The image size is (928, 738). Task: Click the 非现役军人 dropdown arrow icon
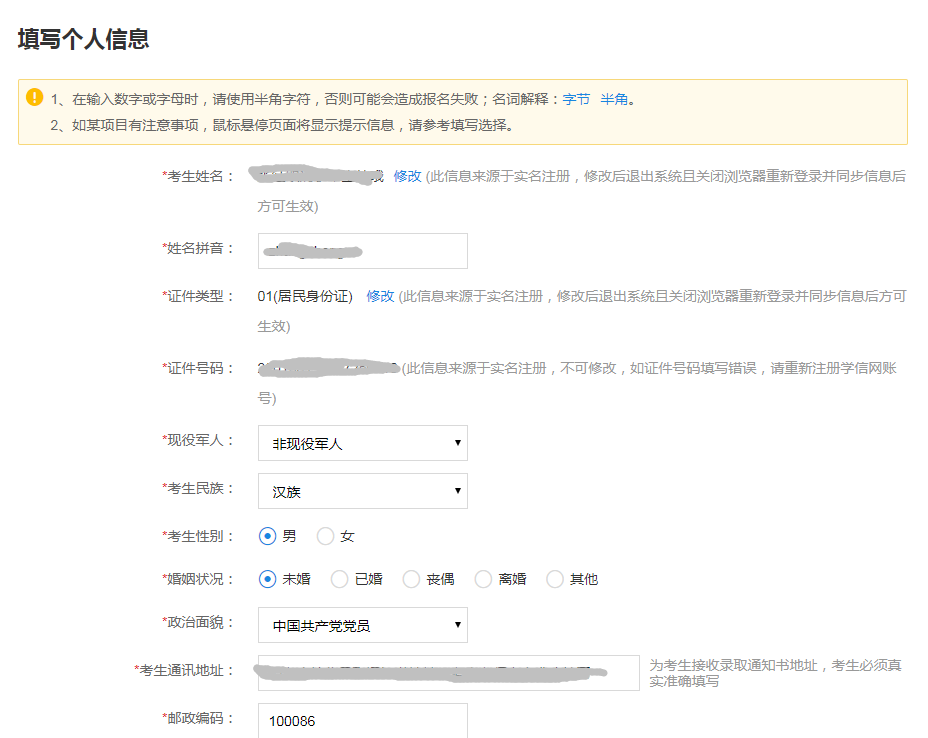(456, 443)
